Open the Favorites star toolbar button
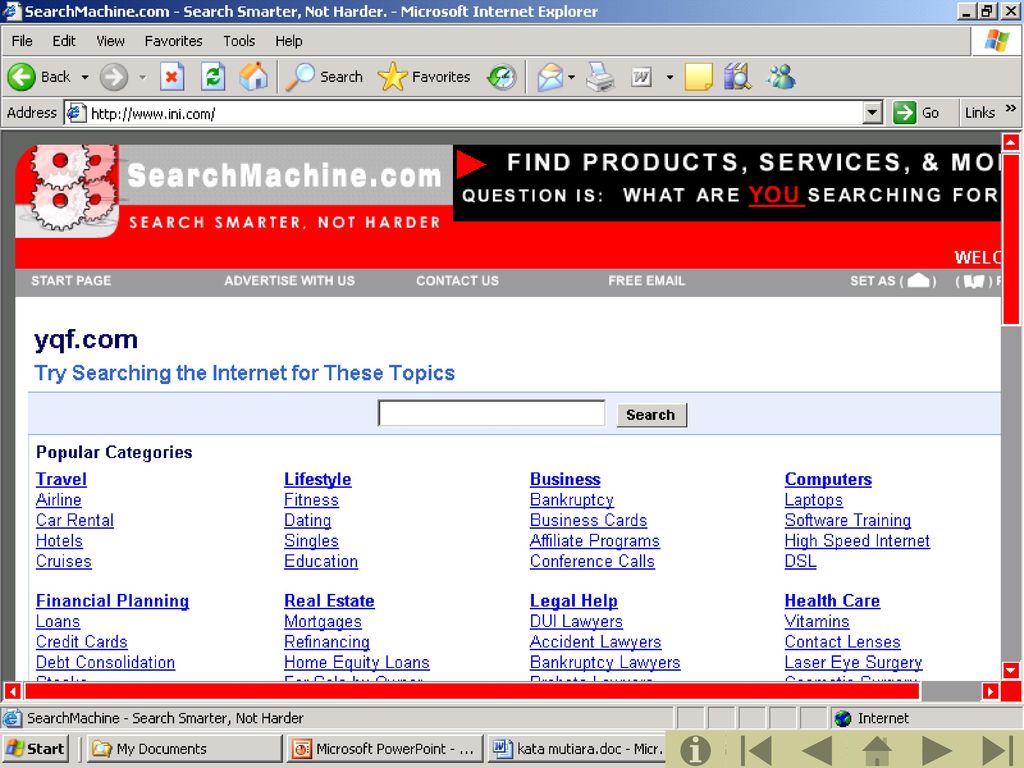 tap(424, 77)
